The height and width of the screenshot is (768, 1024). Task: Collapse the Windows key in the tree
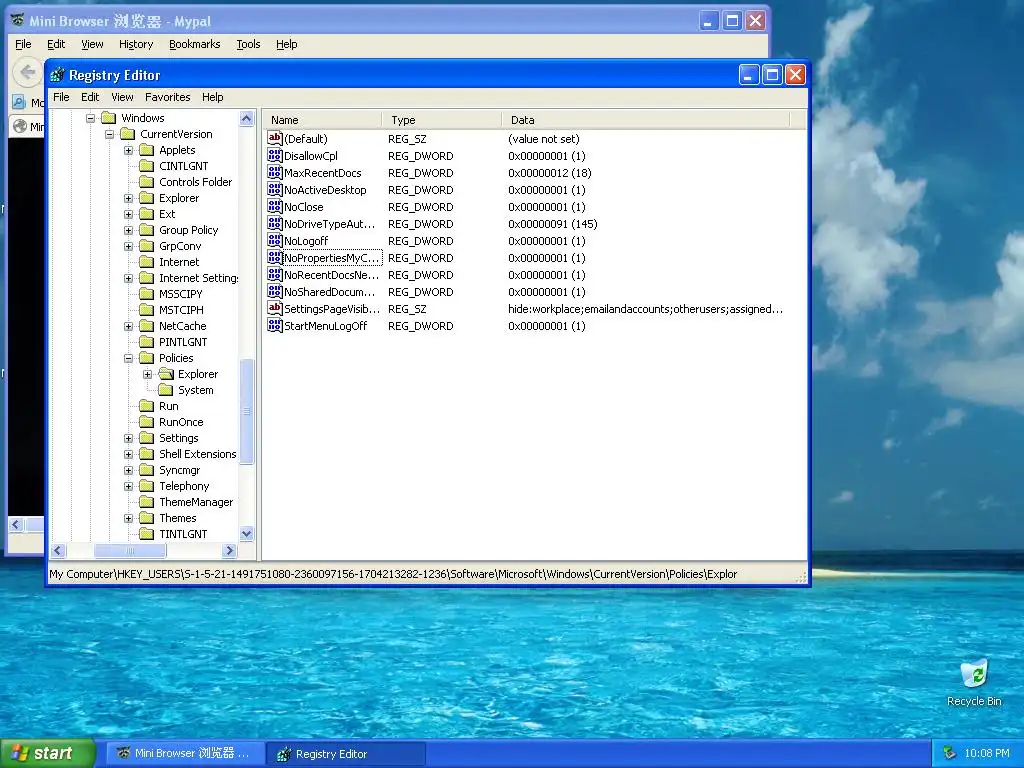click(91, 118)
